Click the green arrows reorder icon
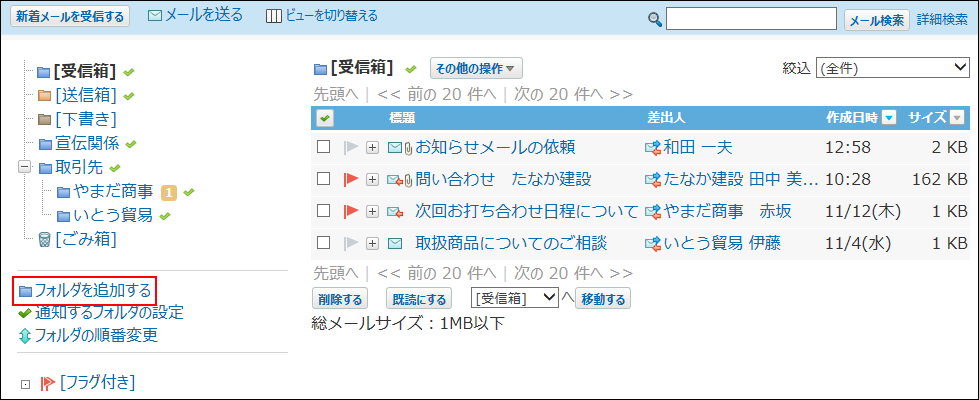Viewport: 979px width, 400px height. click(x=25, y=336)
